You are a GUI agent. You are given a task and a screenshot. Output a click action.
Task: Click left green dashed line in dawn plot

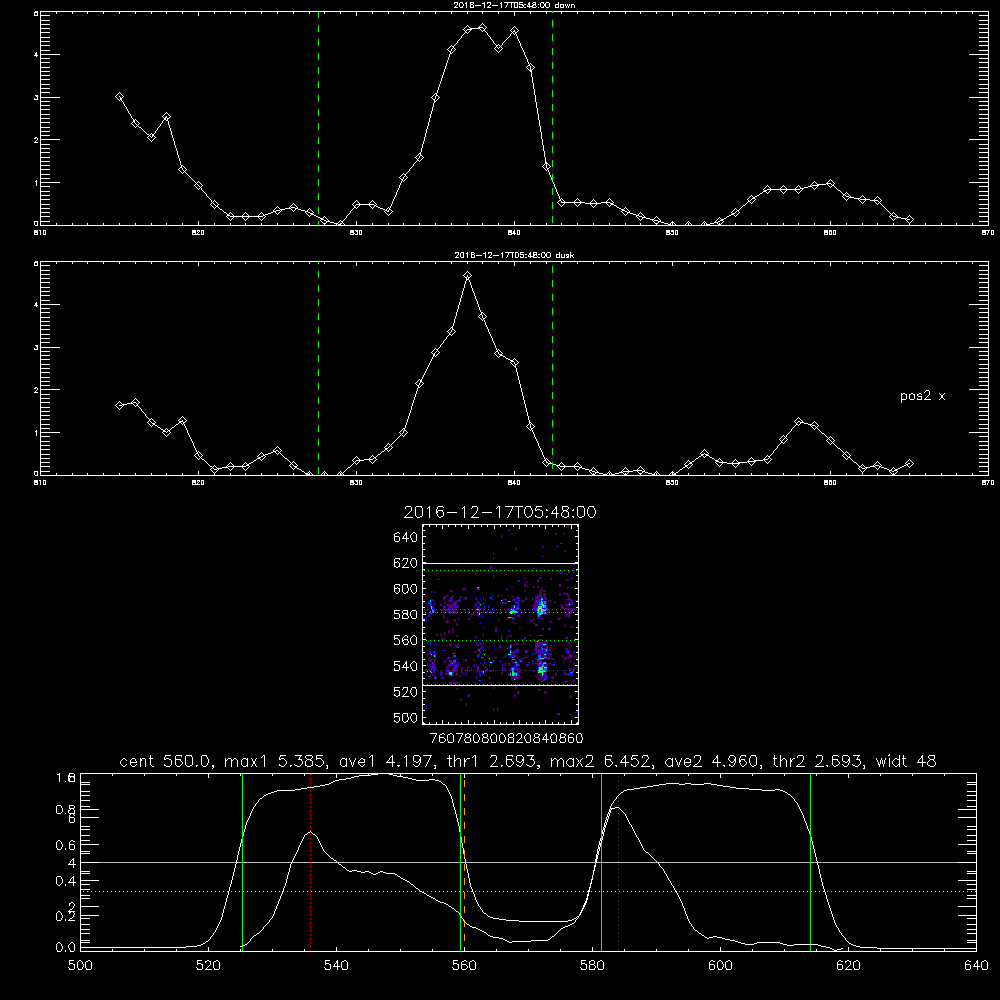coord(318,118)
